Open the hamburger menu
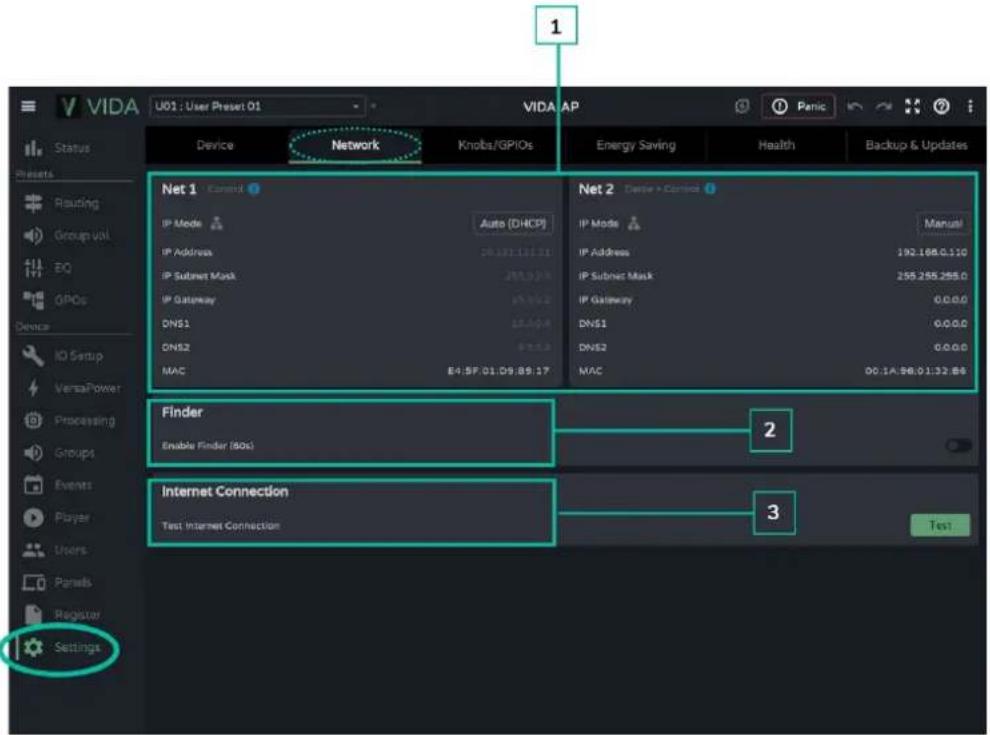Image resolution: width=990 pixels, height=735 pixels. coord(28,106)
